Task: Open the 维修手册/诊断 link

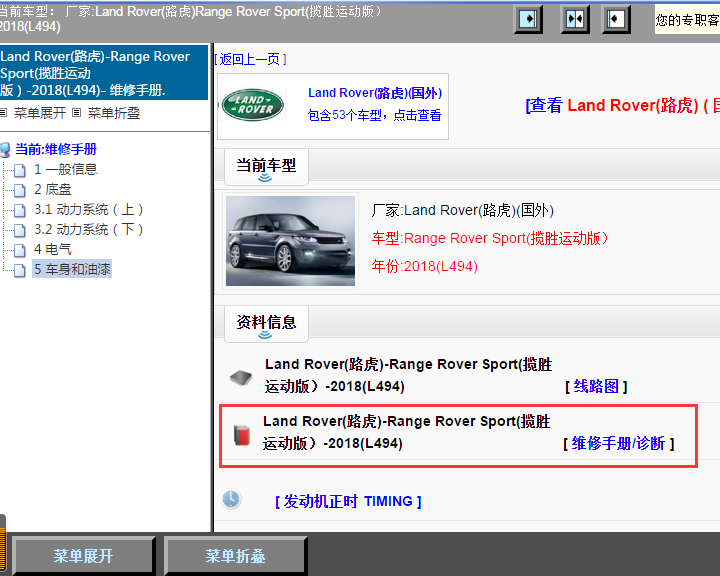Action: [619, 443]
